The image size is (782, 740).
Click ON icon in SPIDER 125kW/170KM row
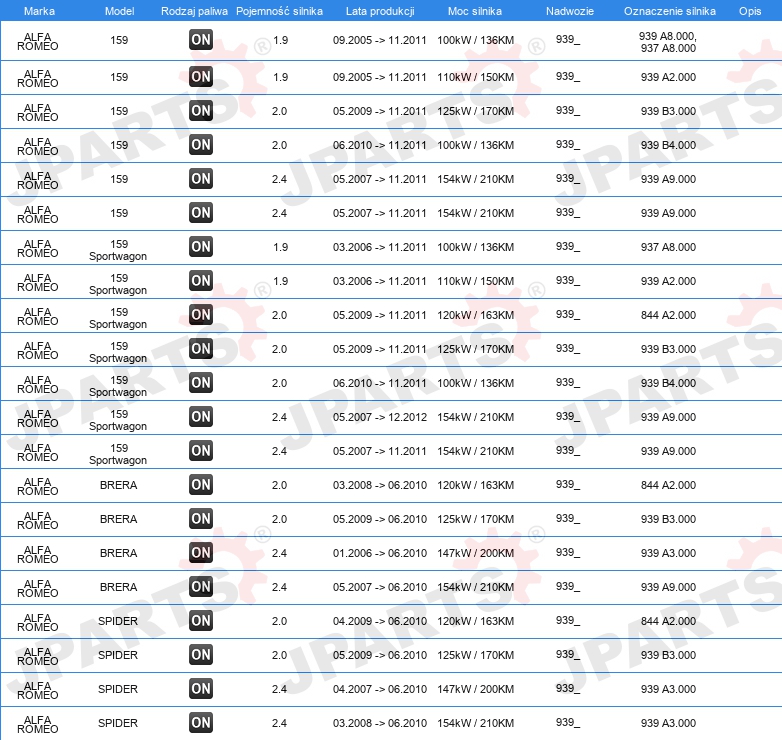tap(201, 655)
